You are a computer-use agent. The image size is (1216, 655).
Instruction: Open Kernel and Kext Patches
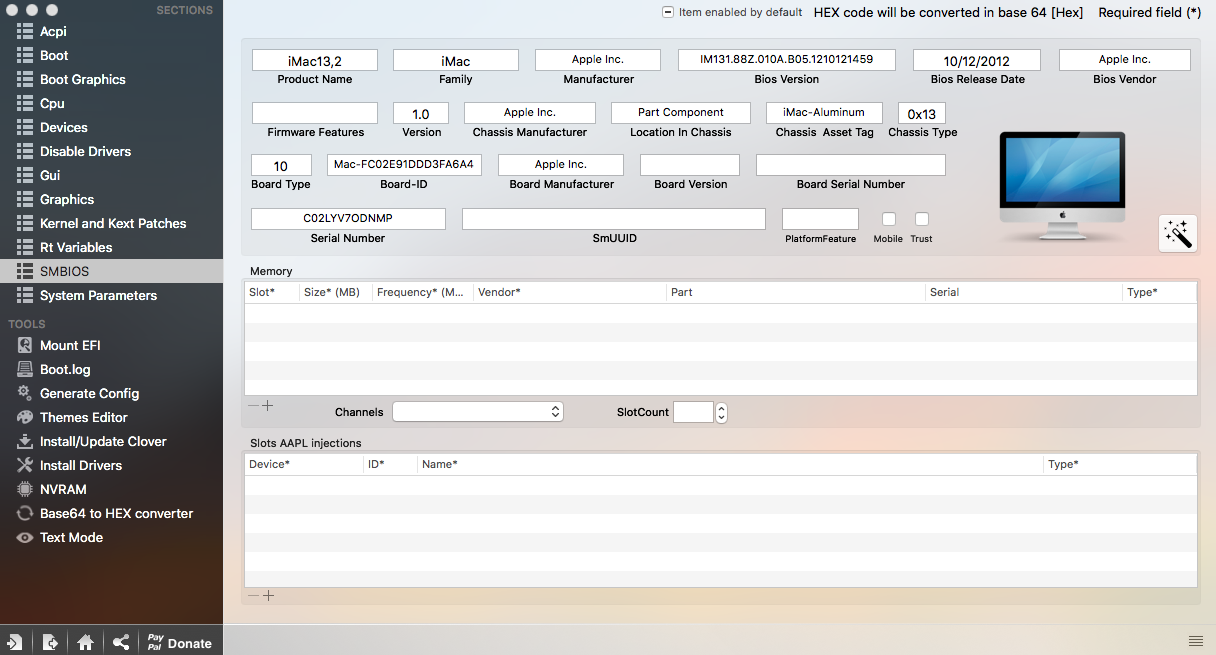[x=111, y=223]
